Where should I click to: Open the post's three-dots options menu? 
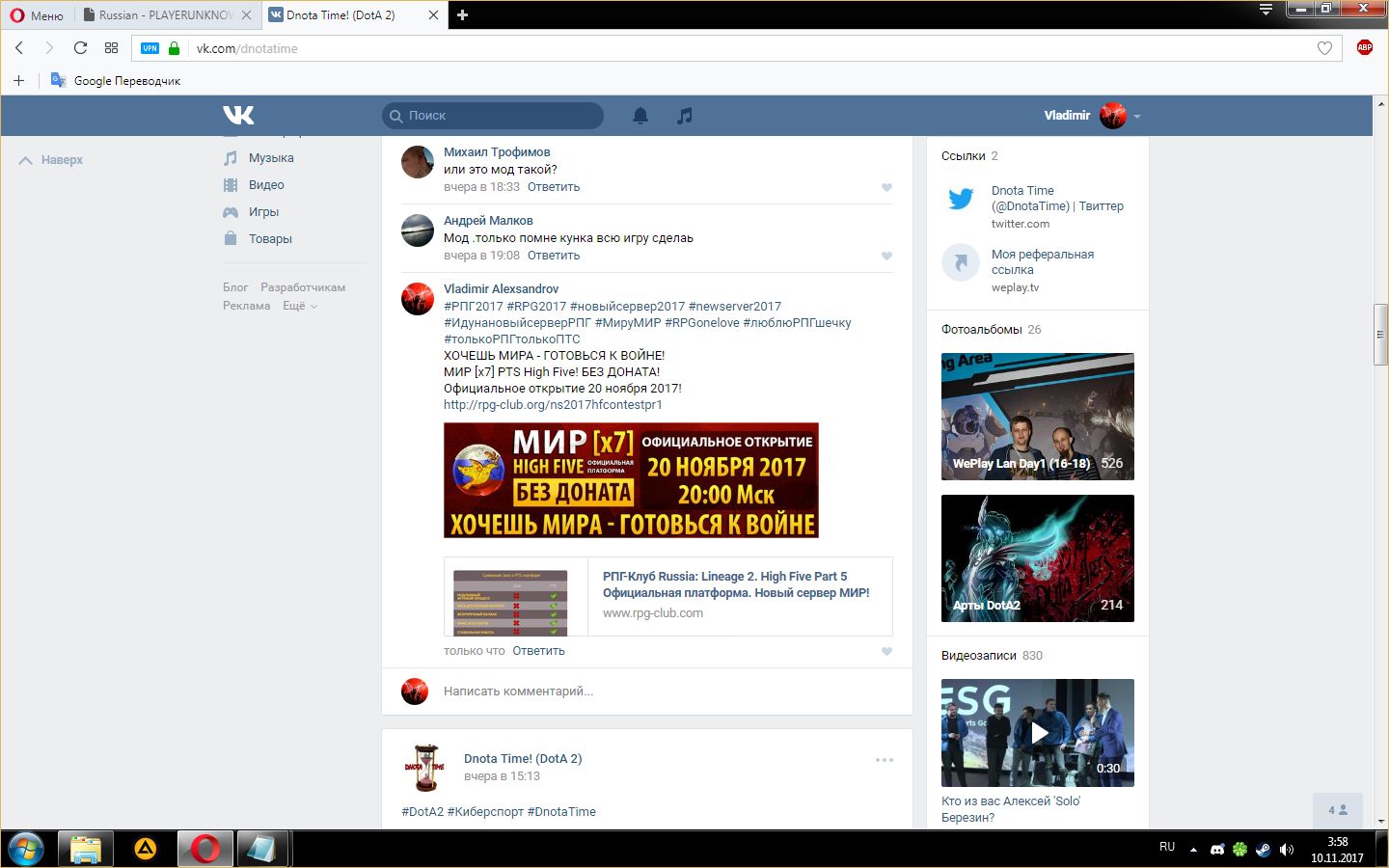coord(884,760)
